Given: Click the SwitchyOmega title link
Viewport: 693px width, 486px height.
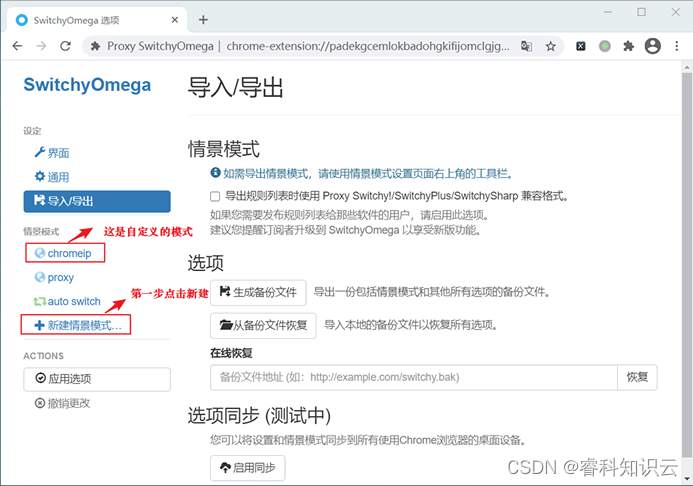Looking at the screenshot, I should (x=87, y=85).
